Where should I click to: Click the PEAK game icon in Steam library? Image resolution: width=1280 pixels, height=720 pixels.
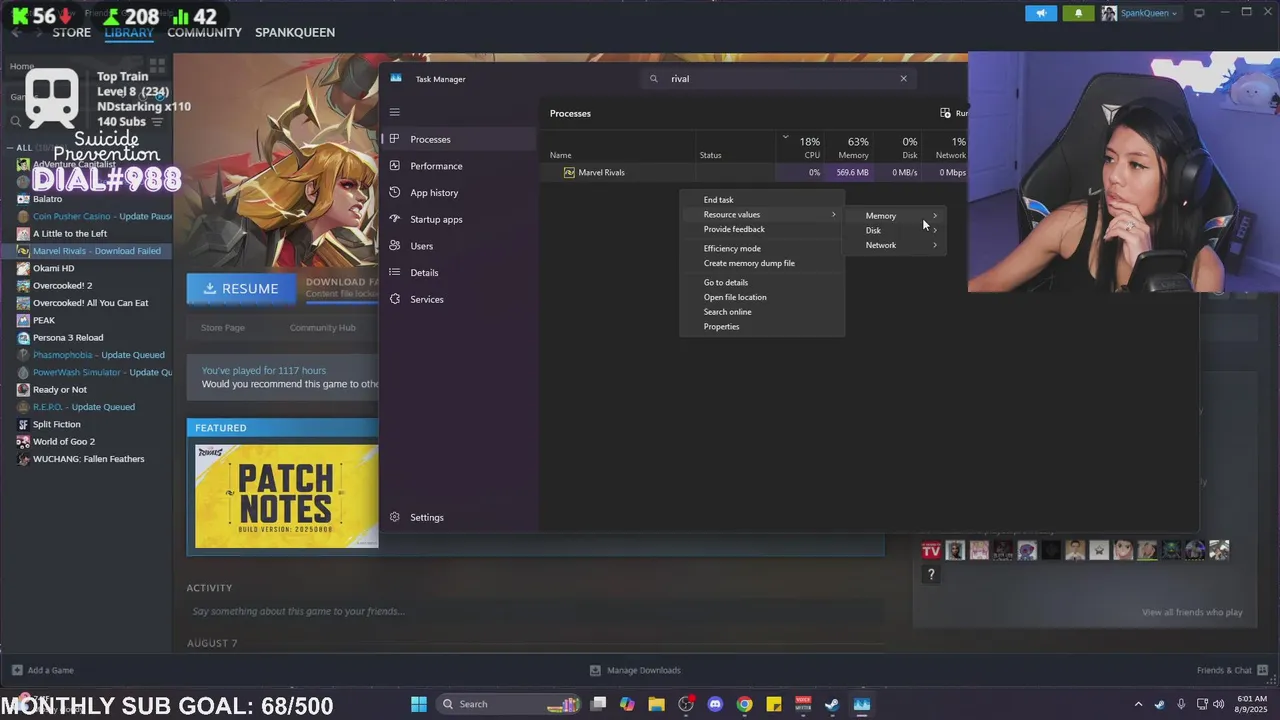click(x=23, y=320)
